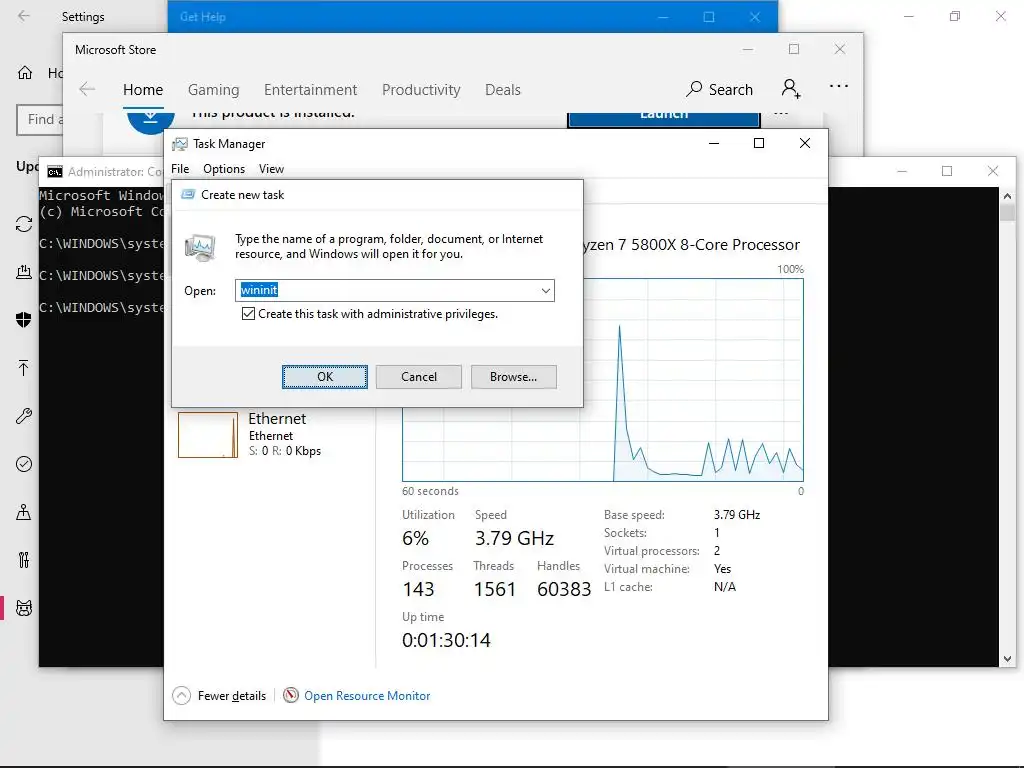The height and width of the screenshot is (768, 1024).
Task: Click the 1561 threads value
Action: [494, 589]
